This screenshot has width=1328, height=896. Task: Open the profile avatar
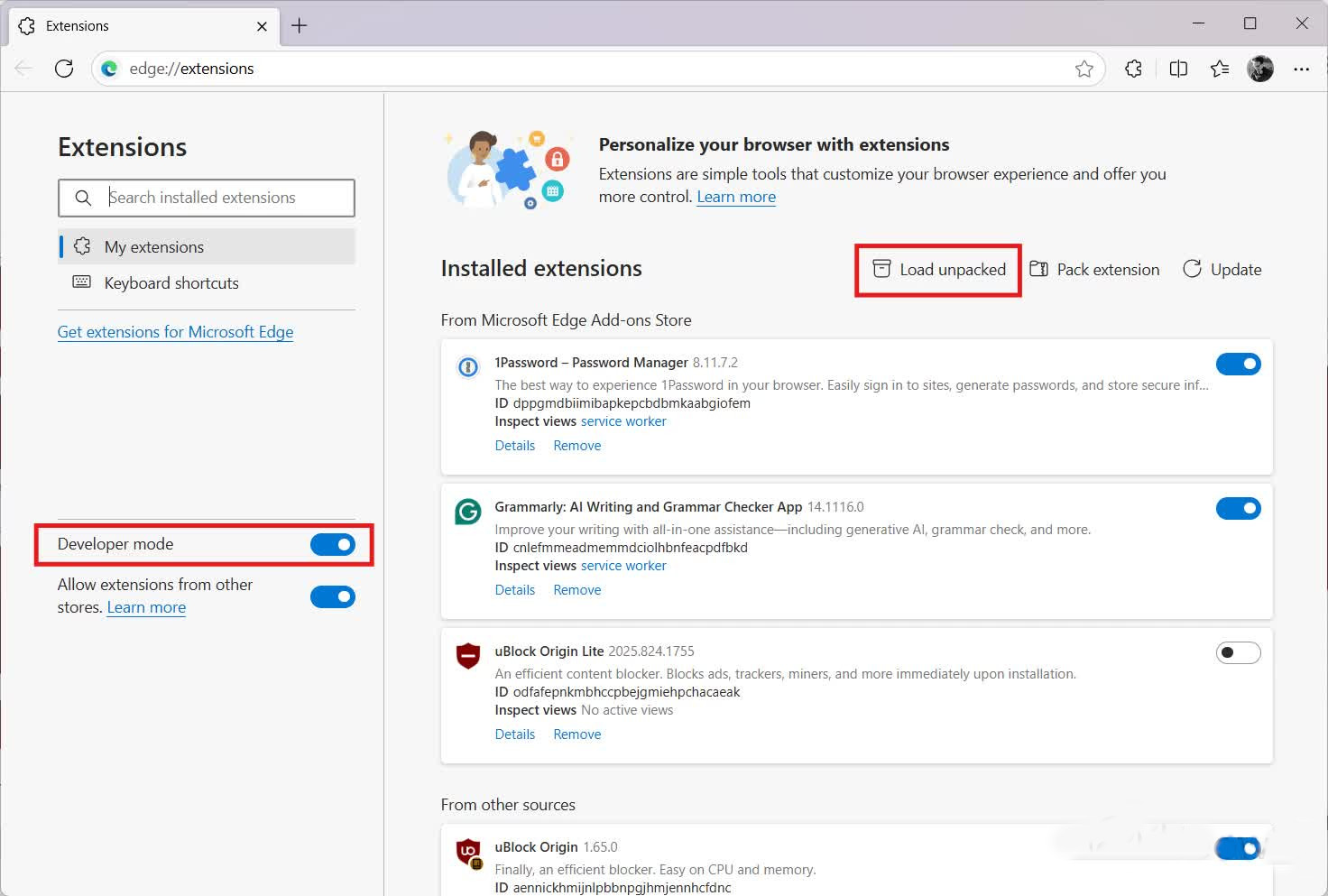click(x=1260, y=69)
